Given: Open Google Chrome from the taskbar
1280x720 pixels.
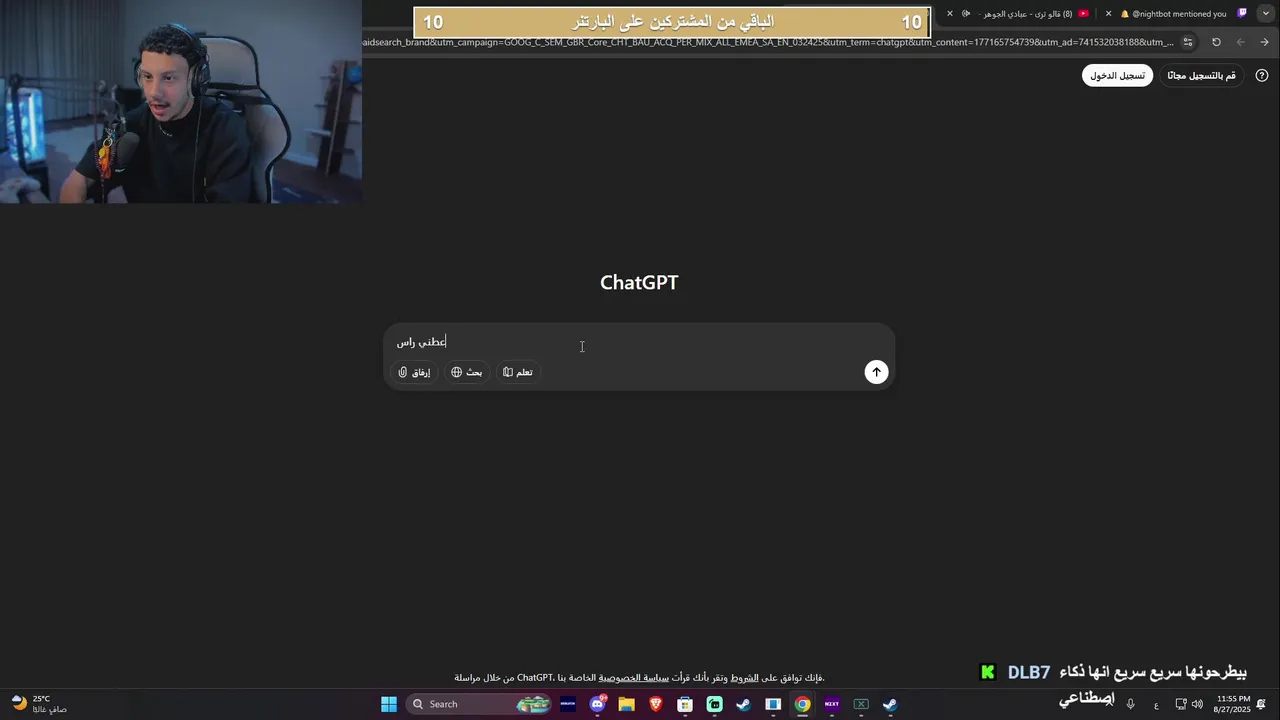Looking at the screenshot, I should point(802,704).
